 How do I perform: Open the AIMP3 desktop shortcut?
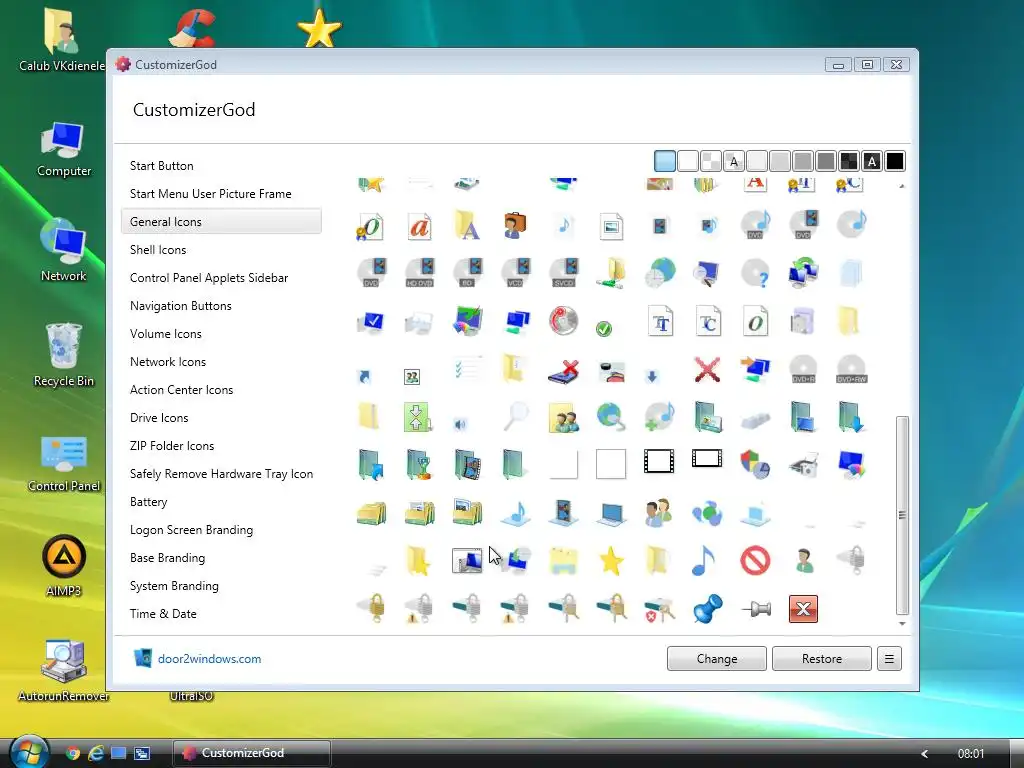(63, 566)
